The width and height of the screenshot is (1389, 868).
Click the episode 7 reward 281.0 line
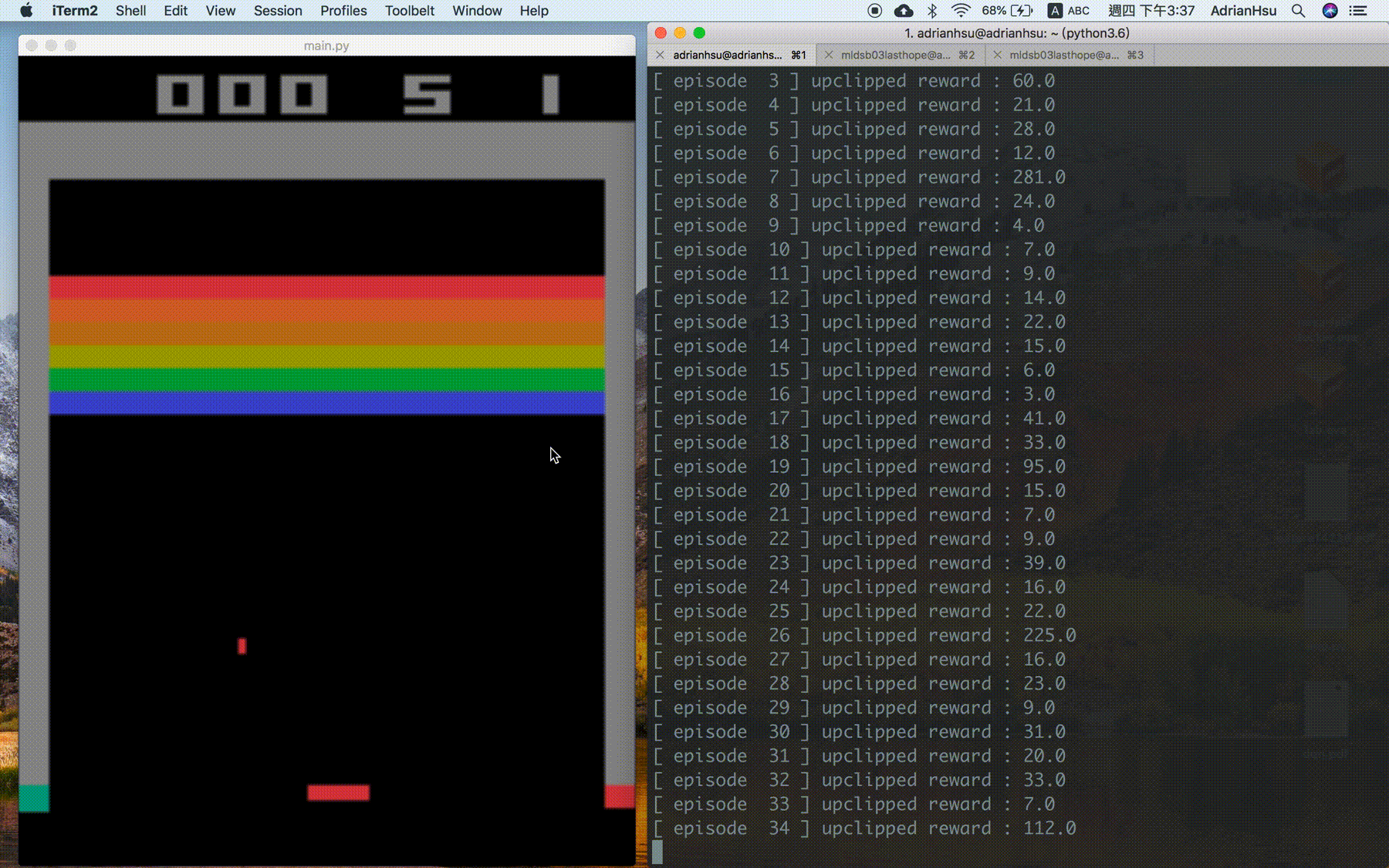pos(860,177)
